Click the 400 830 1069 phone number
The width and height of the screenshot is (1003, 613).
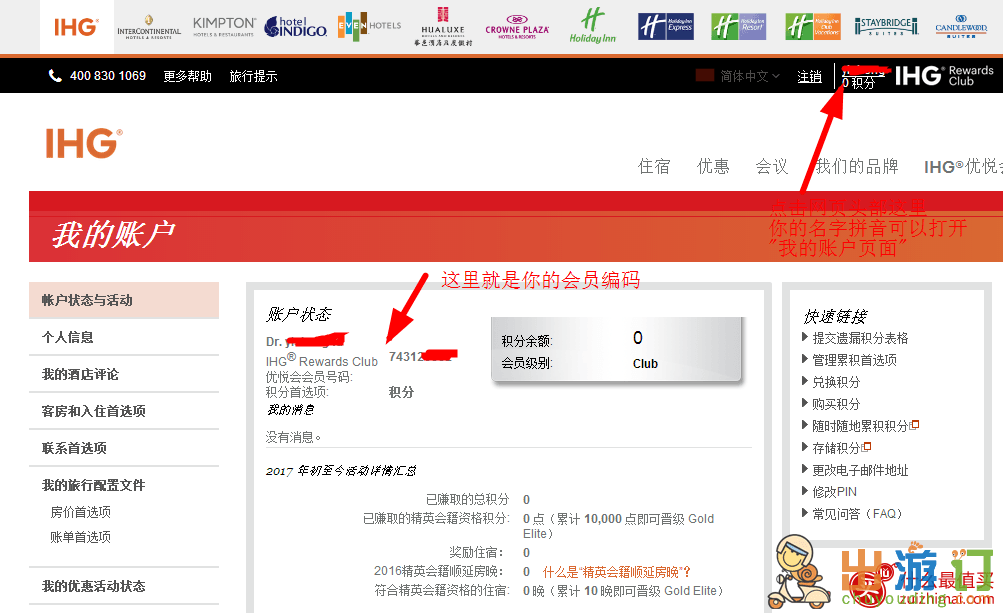[x=107, y=76]
